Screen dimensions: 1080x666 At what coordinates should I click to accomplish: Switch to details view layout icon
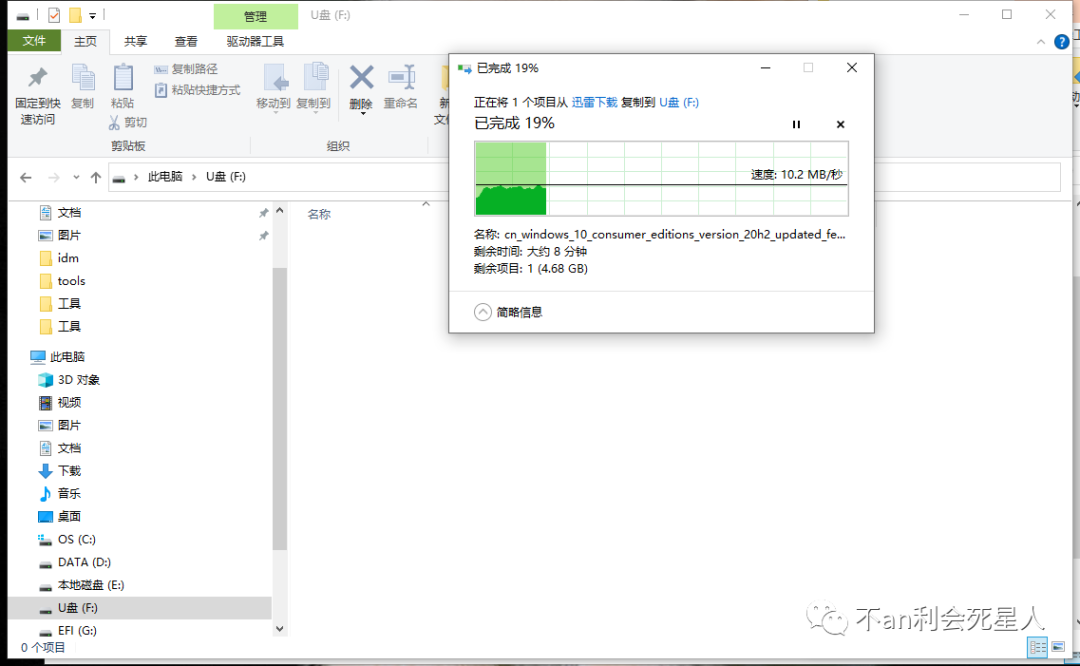point(1037,647)
